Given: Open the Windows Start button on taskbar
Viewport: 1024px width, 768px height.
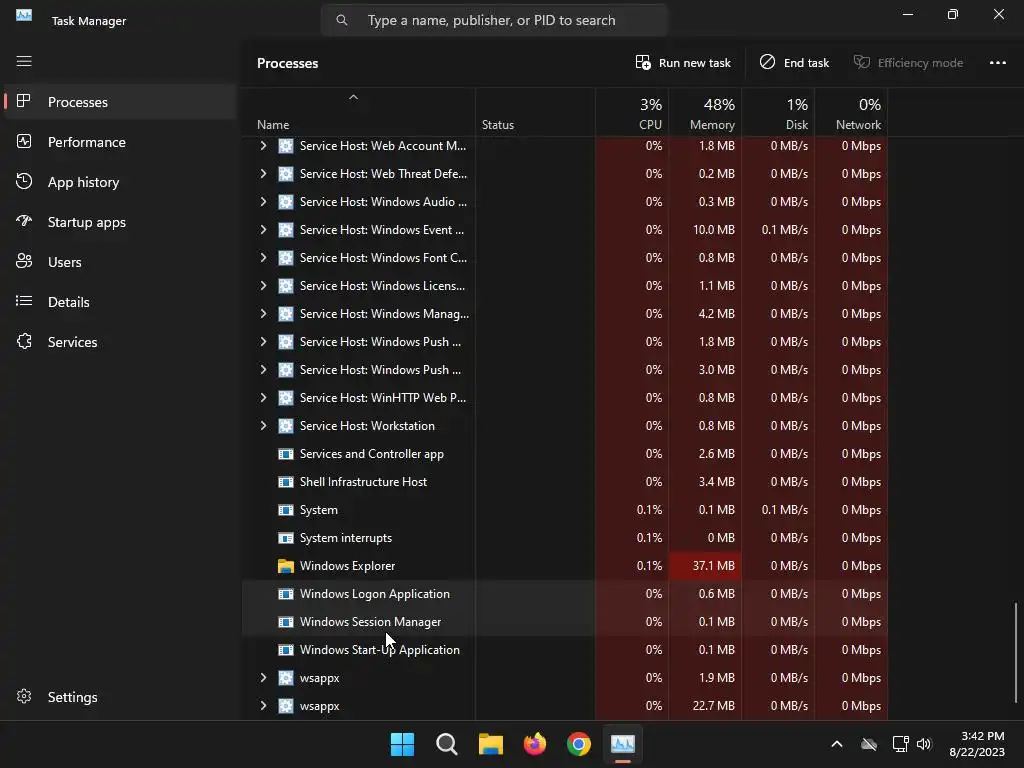Looking at the screenshot, I should (402, 744).
